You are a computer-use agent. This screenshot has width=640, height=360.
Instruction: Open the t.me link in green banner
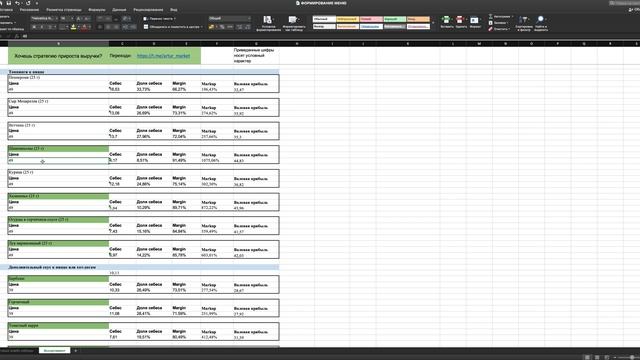(163, 56)
